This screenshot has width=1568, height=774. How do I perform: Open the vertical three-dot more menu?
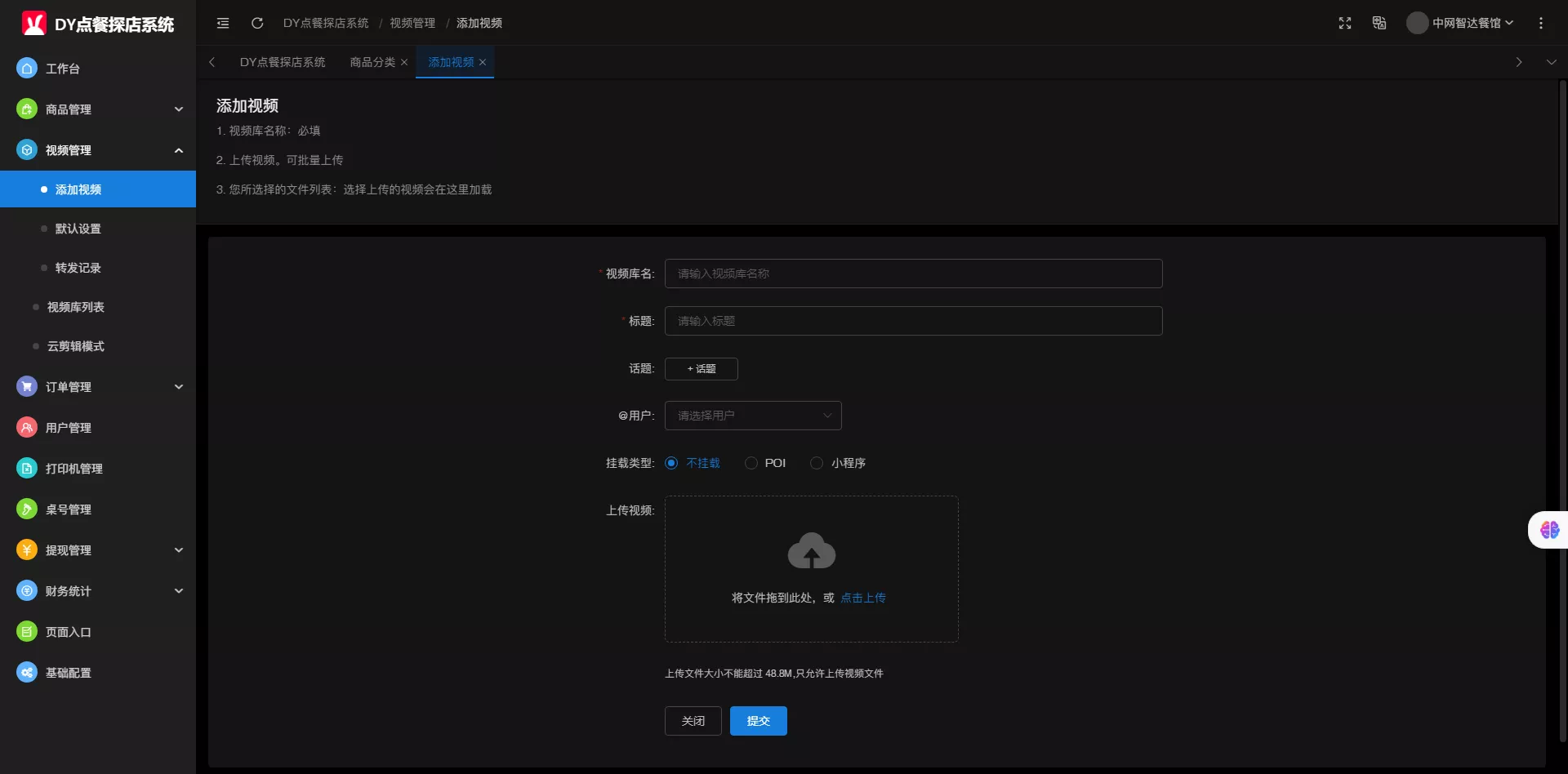[x=1541, y=23]
